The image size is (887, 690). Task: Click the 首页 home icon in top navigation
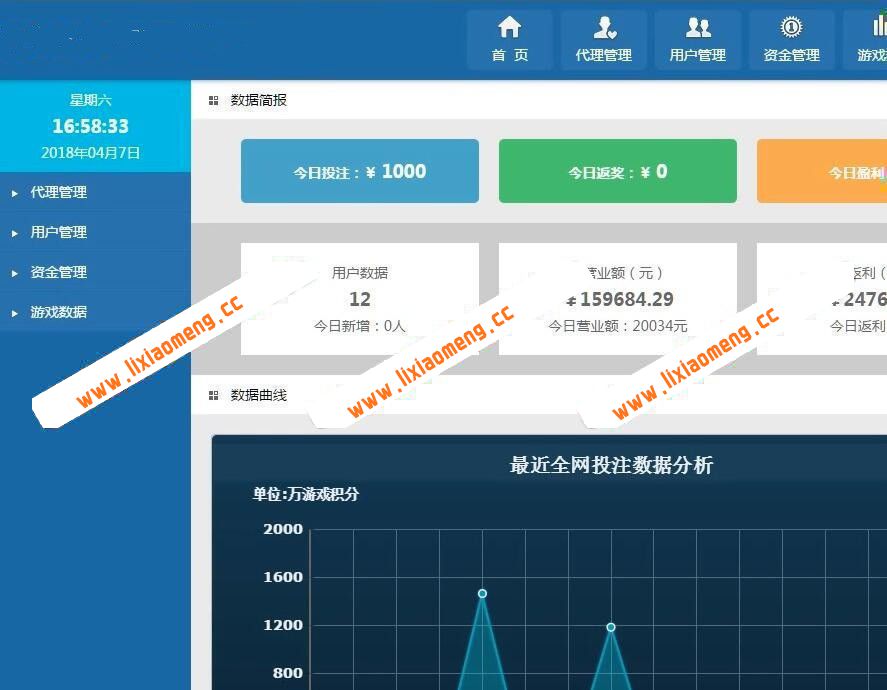tap(509, 28)
